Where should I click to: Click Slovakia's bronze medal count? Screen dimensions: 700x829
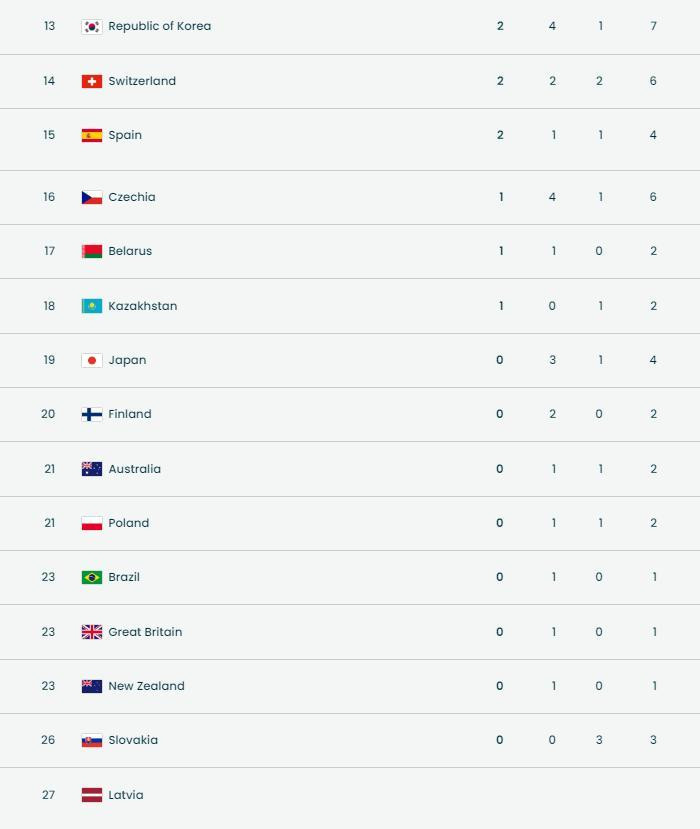tap(599, 740)
